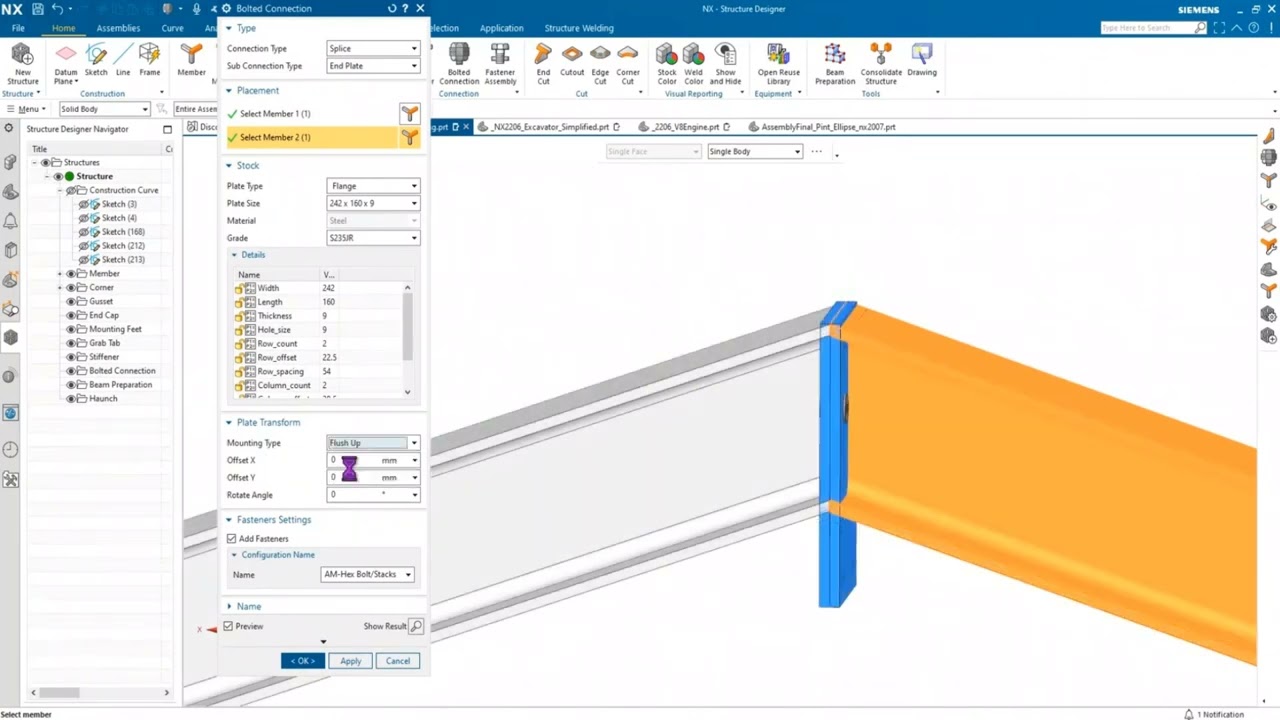Image resolution: width=1280 pixels, height=720 pixels.
Task: Expand the Member tree node
Action: click(x=59, y=274)
